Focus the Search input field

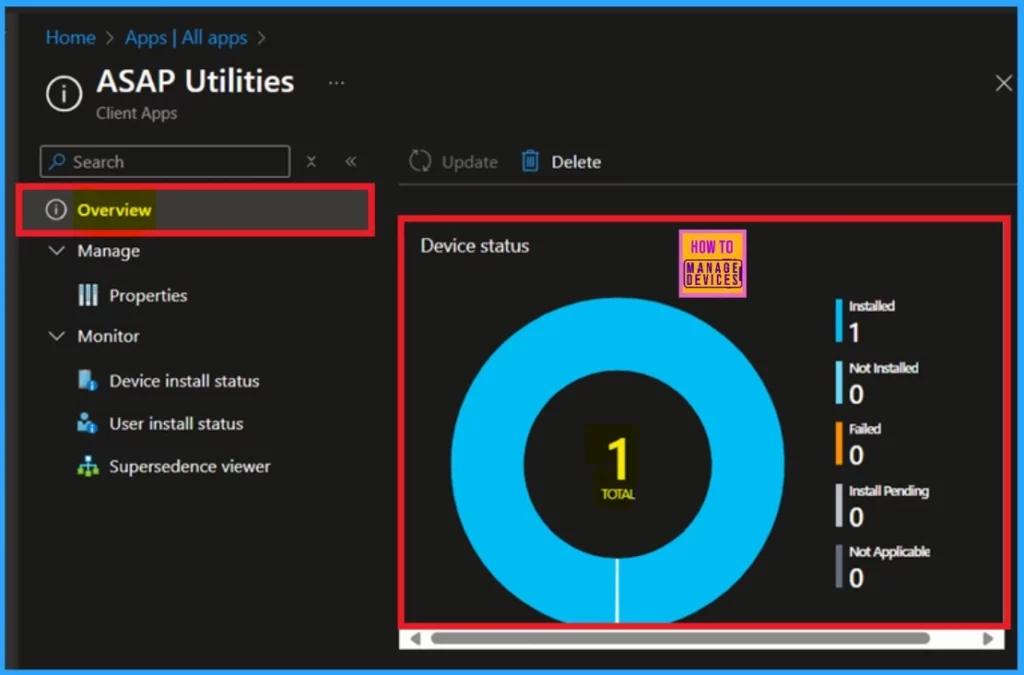coord(165,161)
